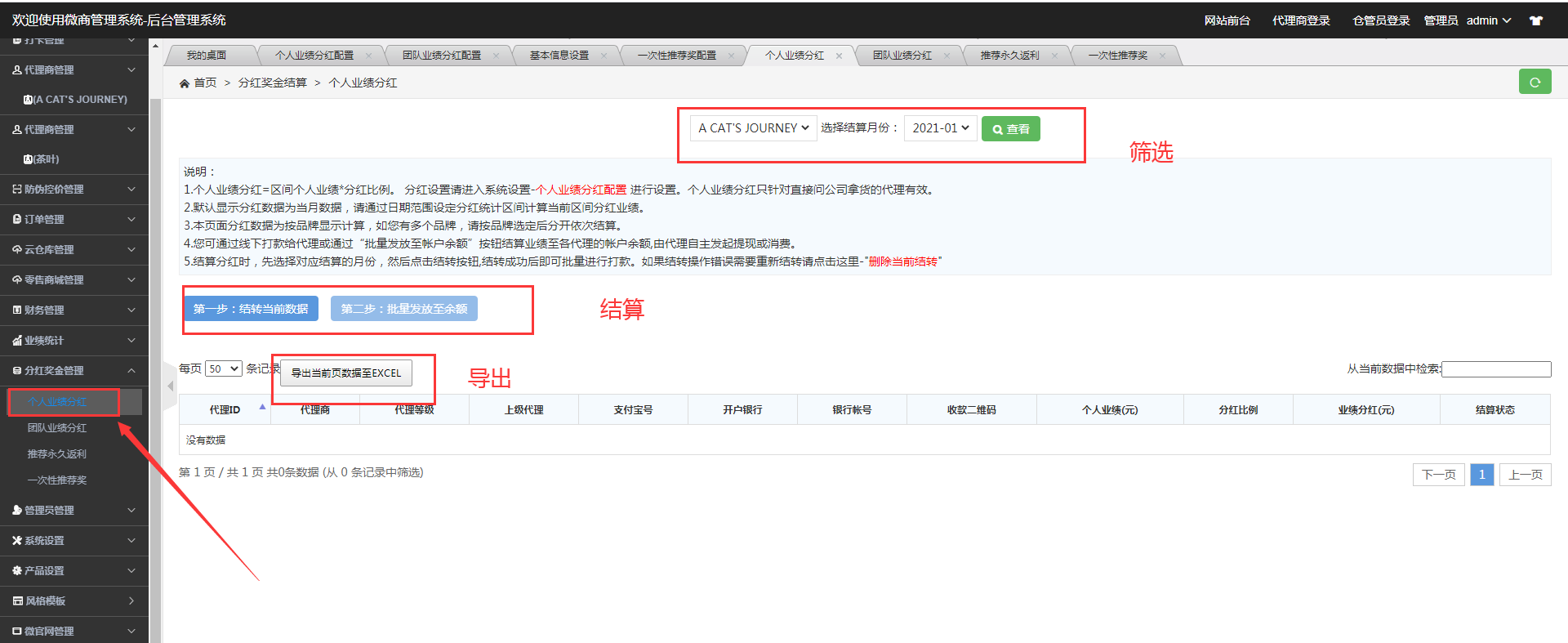This screenshot has width=1568, height=643.
Task: Close the 基本信息设置 tab
Action: point(604,56)
